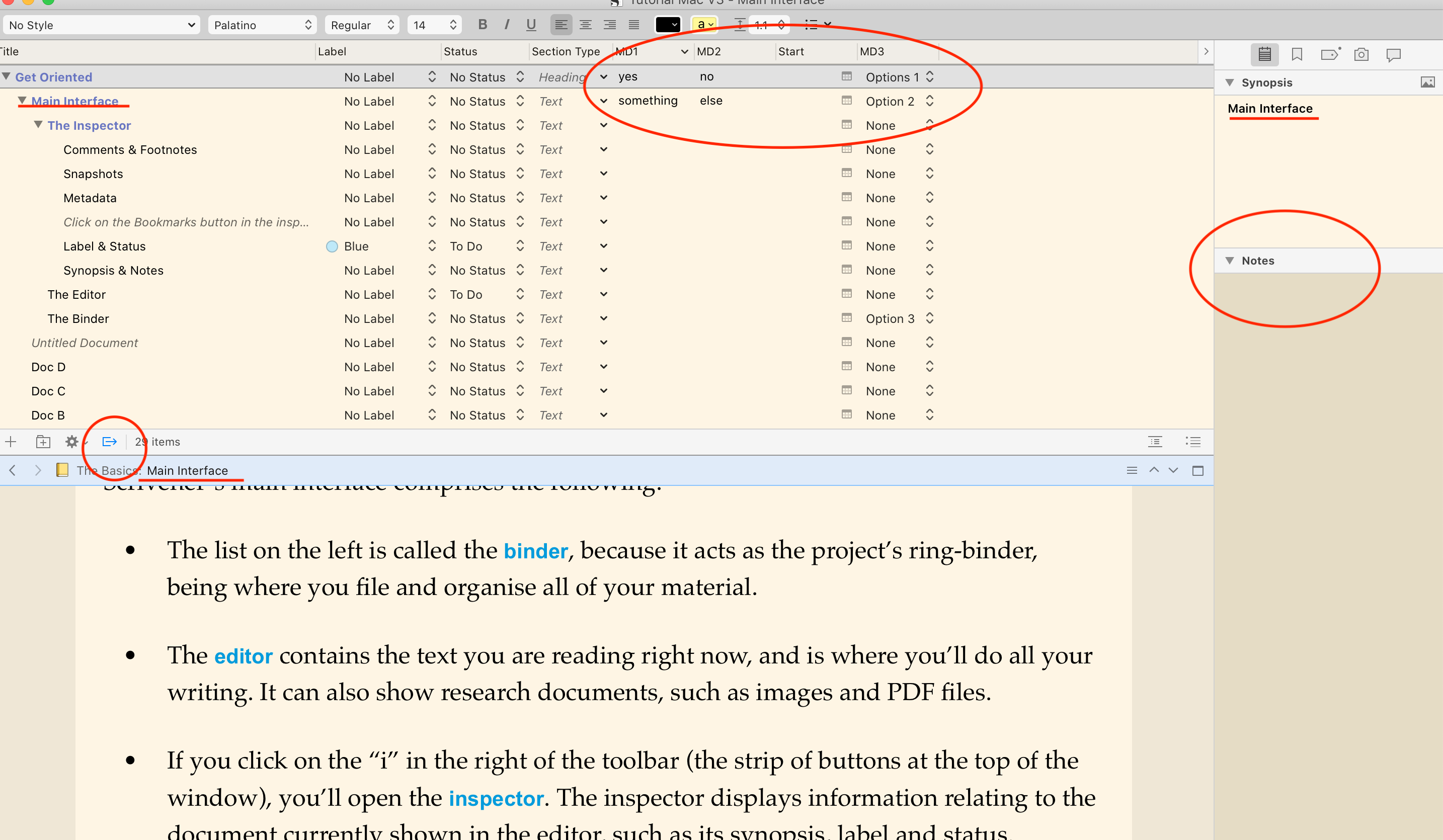Toggle bold formatting
Image resolution: width=1443 pixels, height=840 pixels.
pyautogui.click(x=482, y=25)
